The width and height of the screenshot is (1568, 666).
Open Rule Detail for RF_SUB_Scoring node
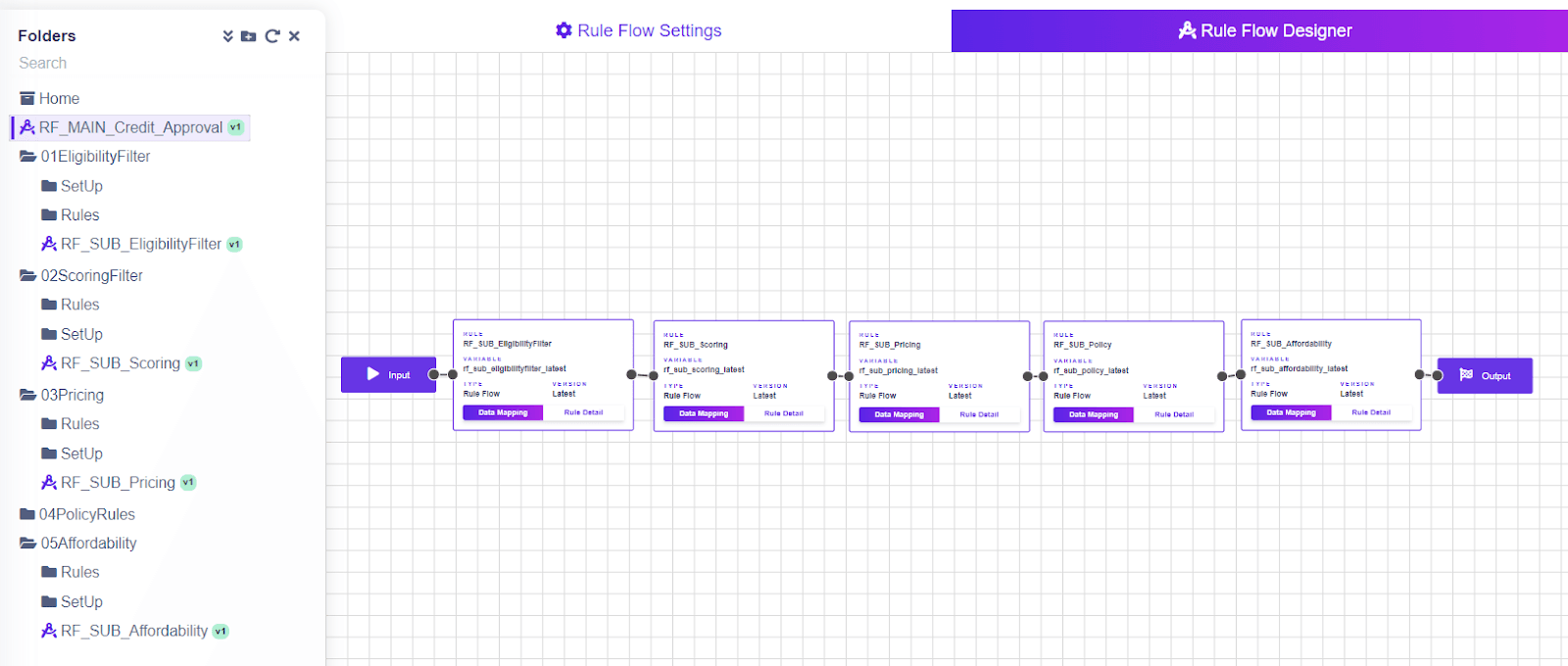[784, 414]
